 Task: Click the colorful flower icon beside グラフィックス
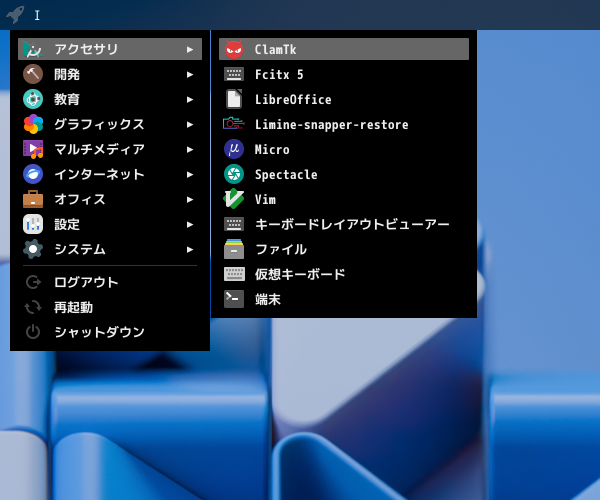pos(33,124)
